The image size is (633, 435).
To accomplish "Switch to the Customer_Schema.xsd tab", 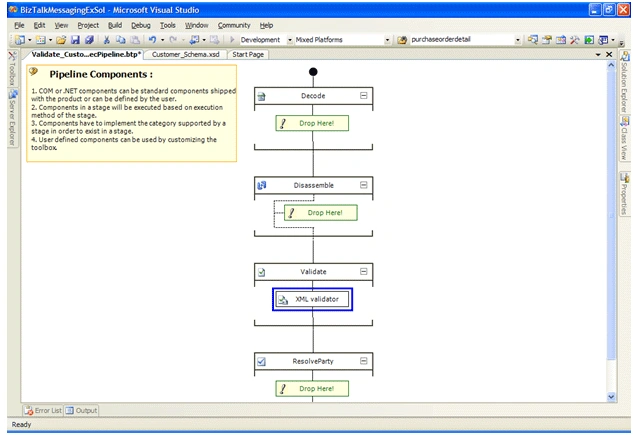I will 186,54.
